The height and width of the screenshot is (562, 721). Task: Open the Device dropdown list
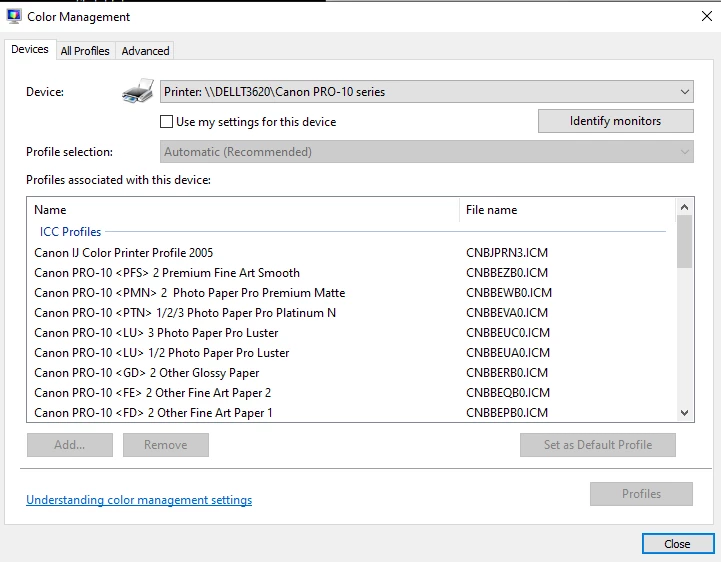[427, 92]
